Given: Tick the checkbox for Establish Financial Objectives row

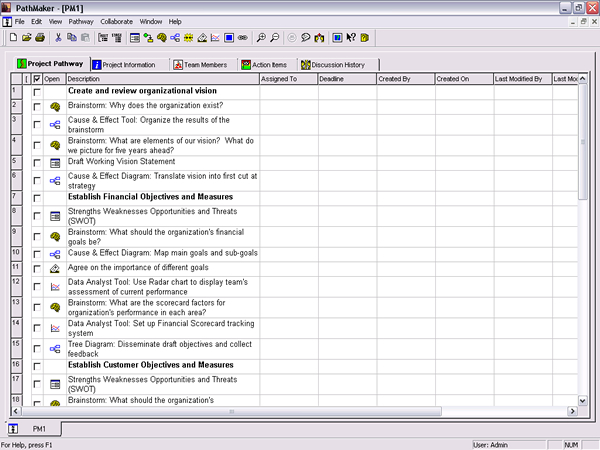Looking at the screenshot, I should pyautogui.click(x=37, y=198).
